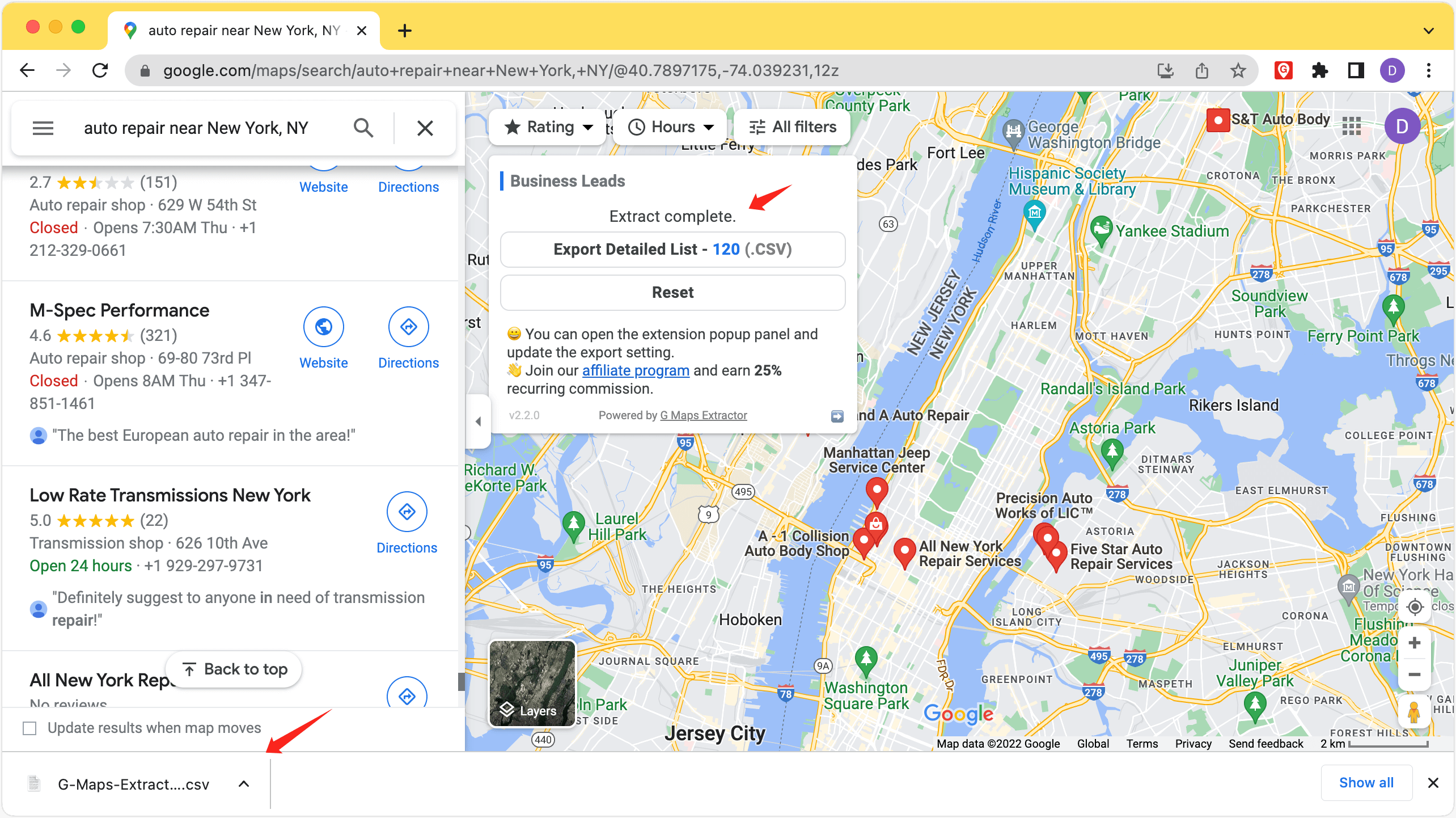Open All filters panel
The image size is (1456, 818).
793,127
